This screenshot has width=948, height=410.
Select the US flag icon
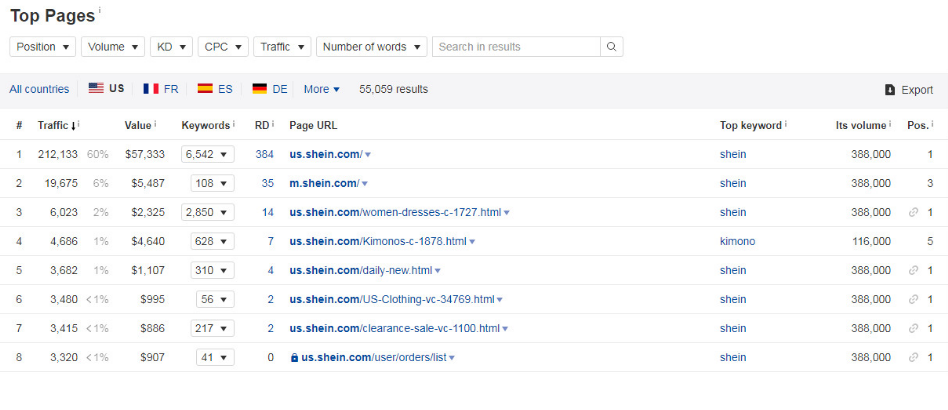pyautogui.click(x=96, y=88)
